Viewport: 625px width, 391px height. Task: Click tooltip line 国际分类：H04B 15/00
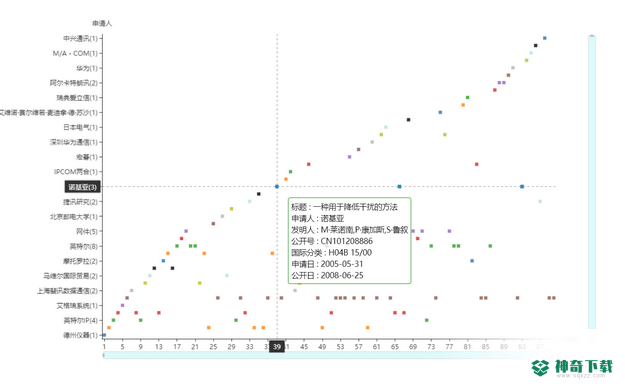[332, 253]
